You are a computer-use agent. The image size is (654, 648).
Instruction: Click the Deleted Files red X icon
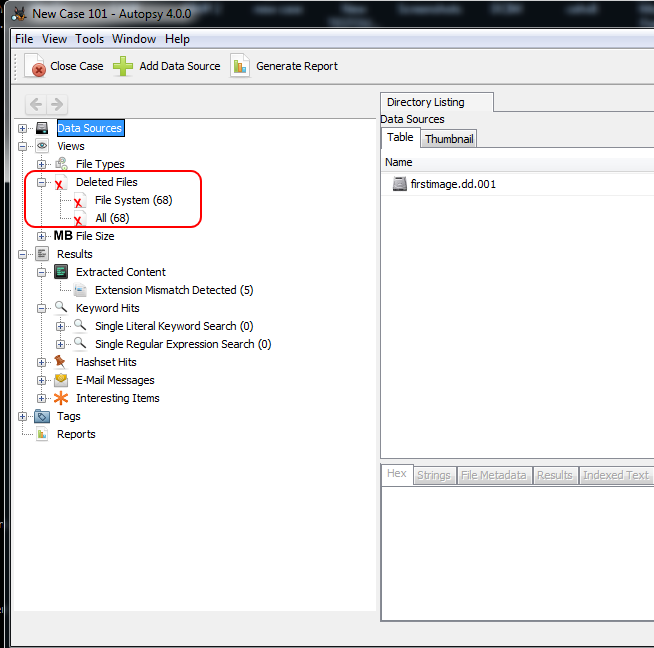point(61,182)
